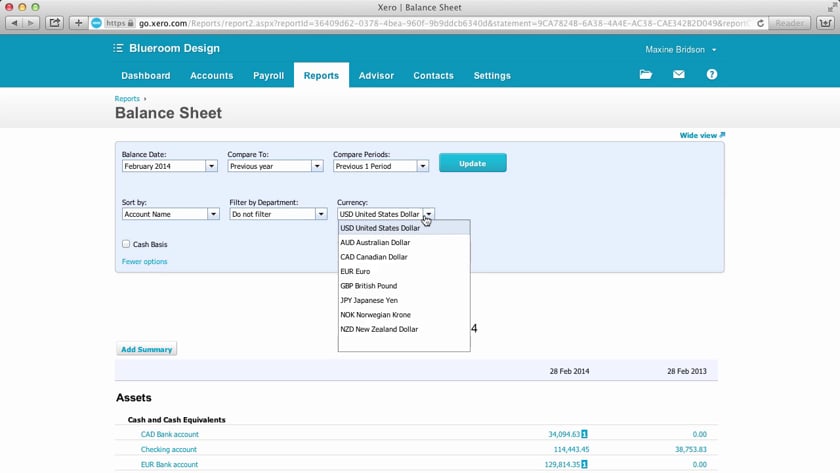Screen dimensions: 840x473
Task: Select AUD Australian Dollar option
Action: coord(404,242)
